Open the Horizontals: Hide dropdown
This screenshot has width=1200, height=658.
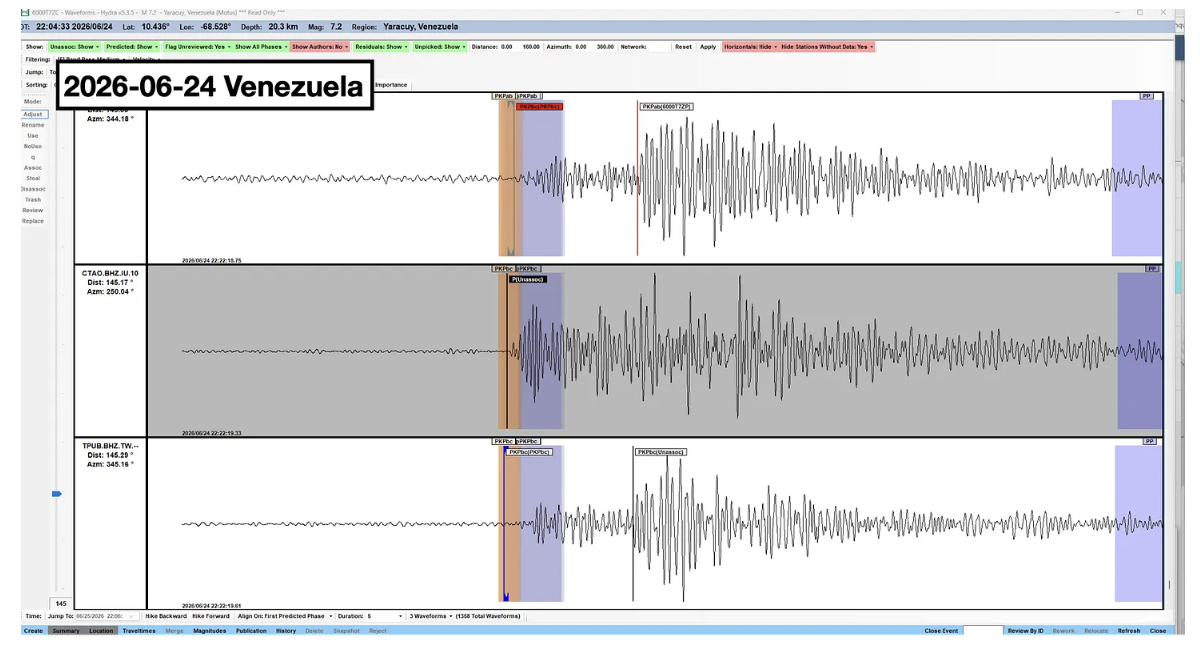[750, 47]
